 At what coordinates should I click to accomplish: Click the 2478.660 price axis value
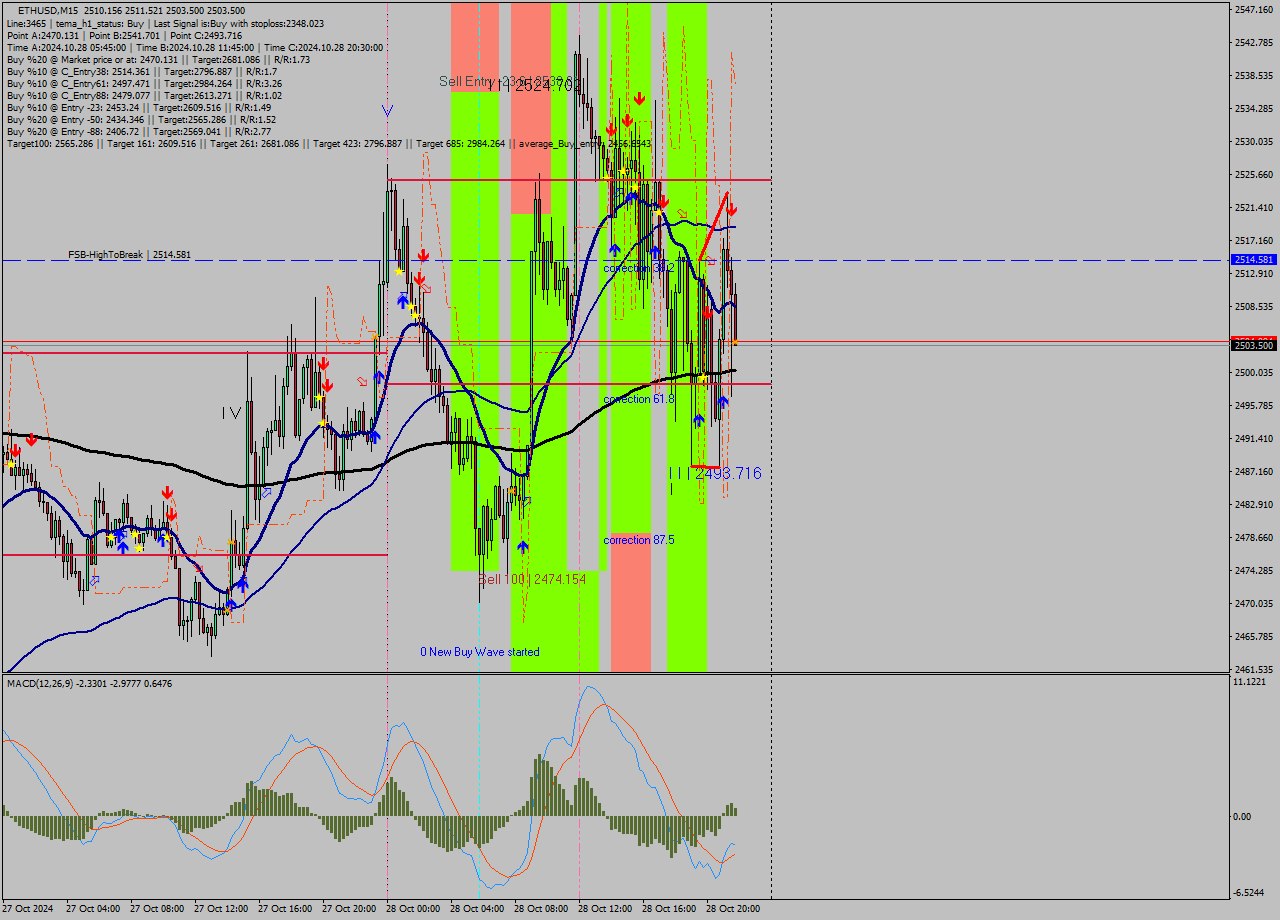point(1253,537)
